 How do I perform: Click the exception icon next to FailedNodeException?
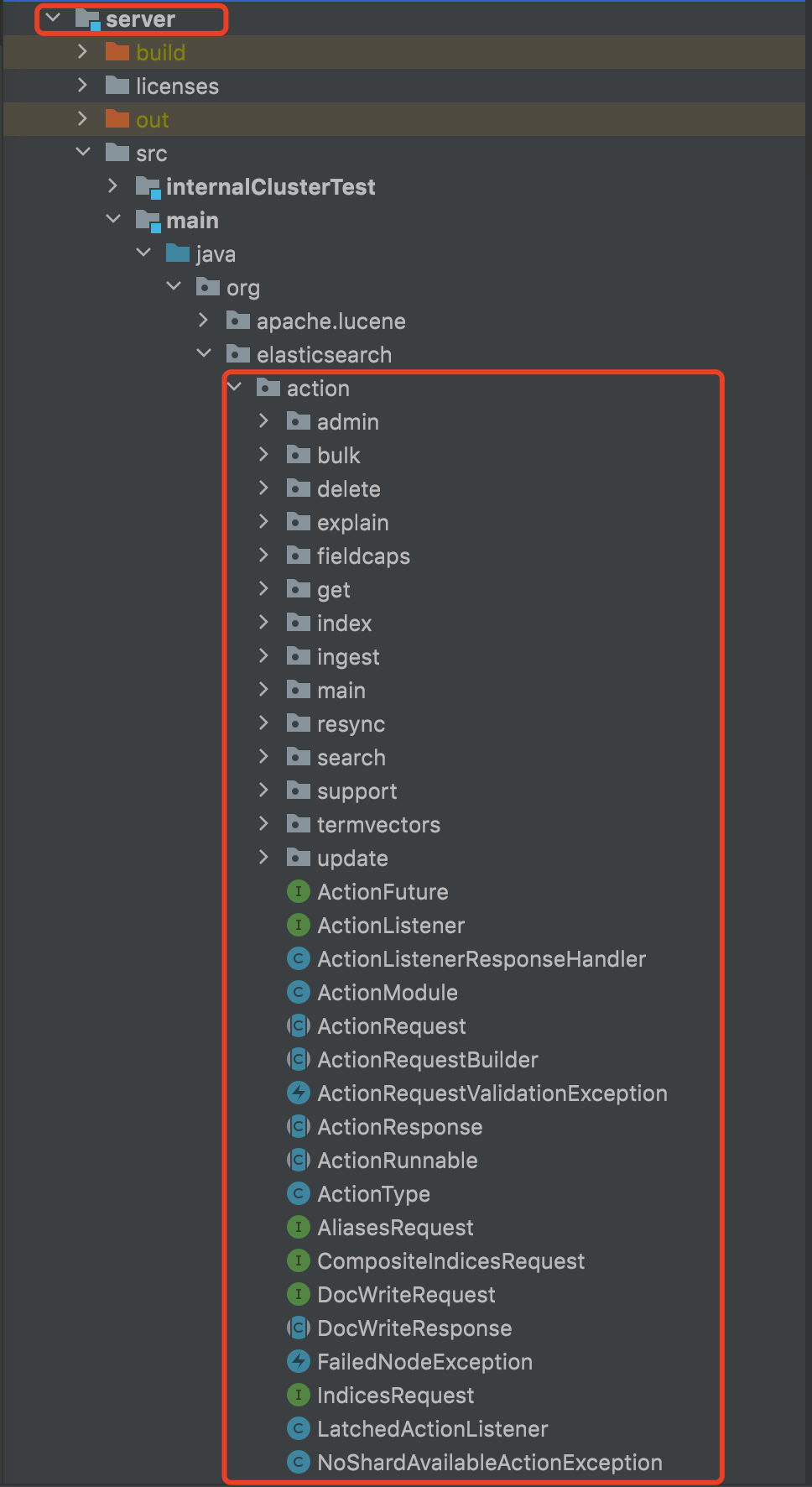(298, 1362)
